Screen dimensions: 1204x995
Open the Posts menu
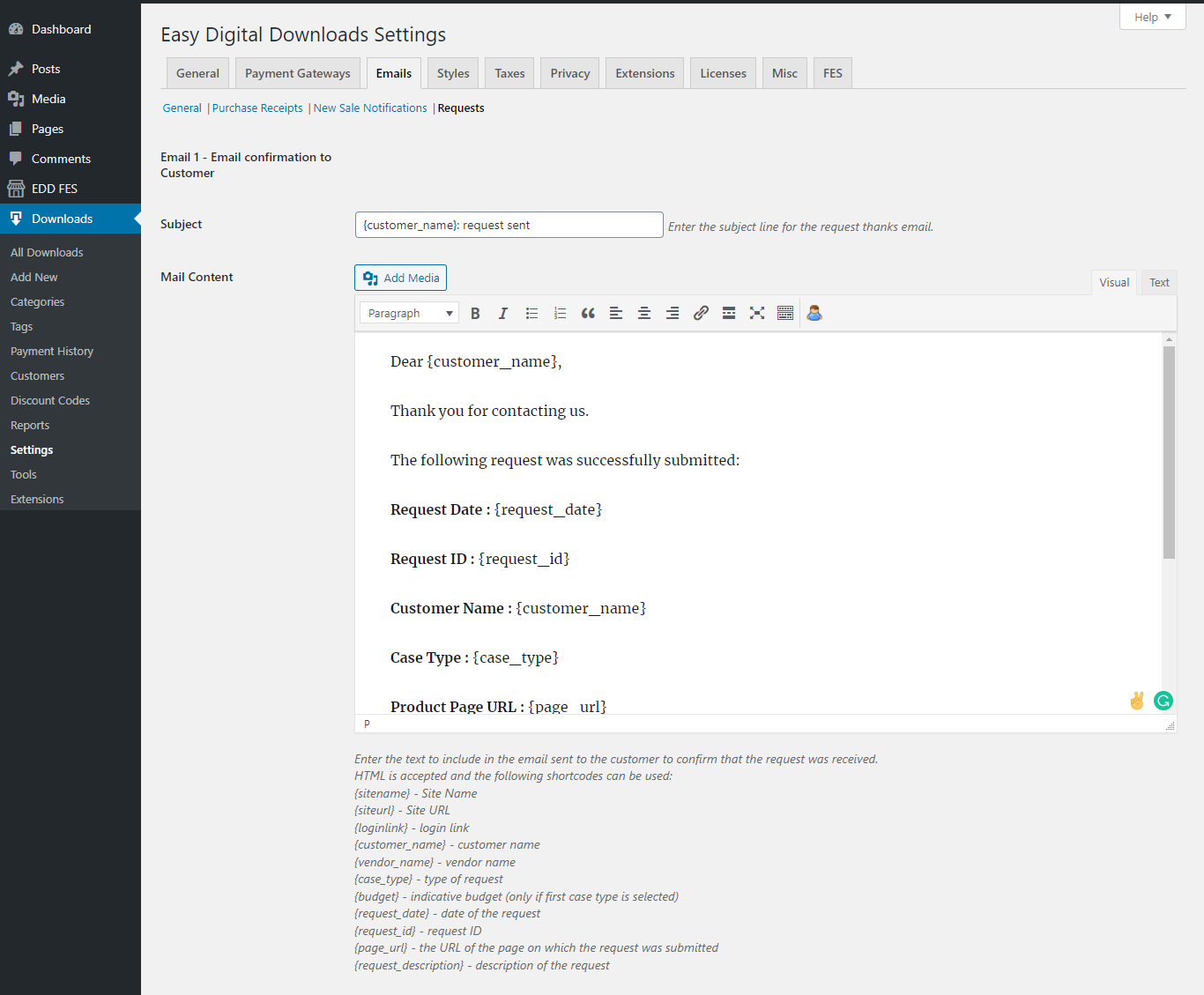point(71,69)
